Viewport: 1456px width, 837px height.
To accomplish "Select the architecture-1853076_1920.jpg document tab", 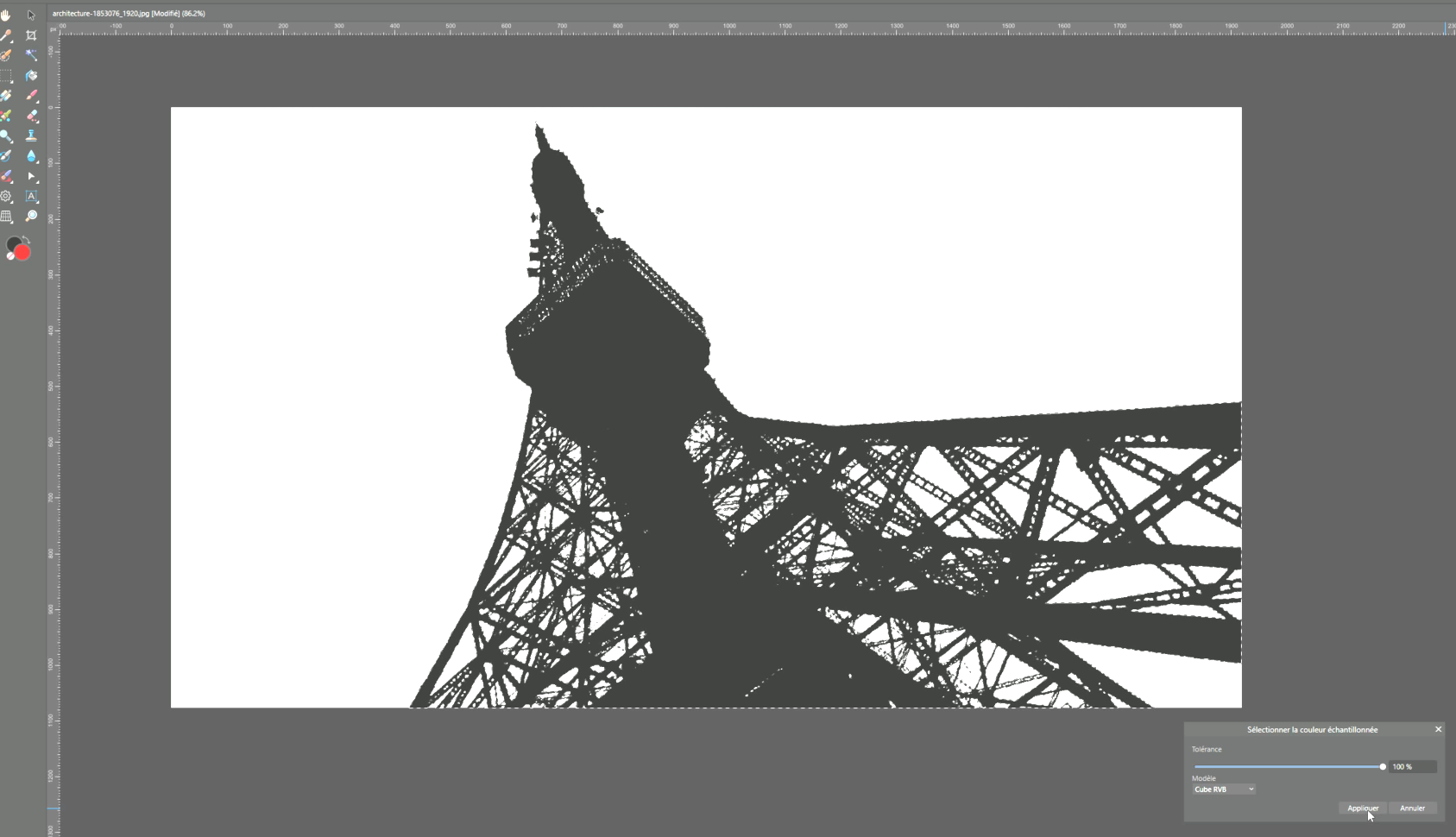I will coord(129,14).
